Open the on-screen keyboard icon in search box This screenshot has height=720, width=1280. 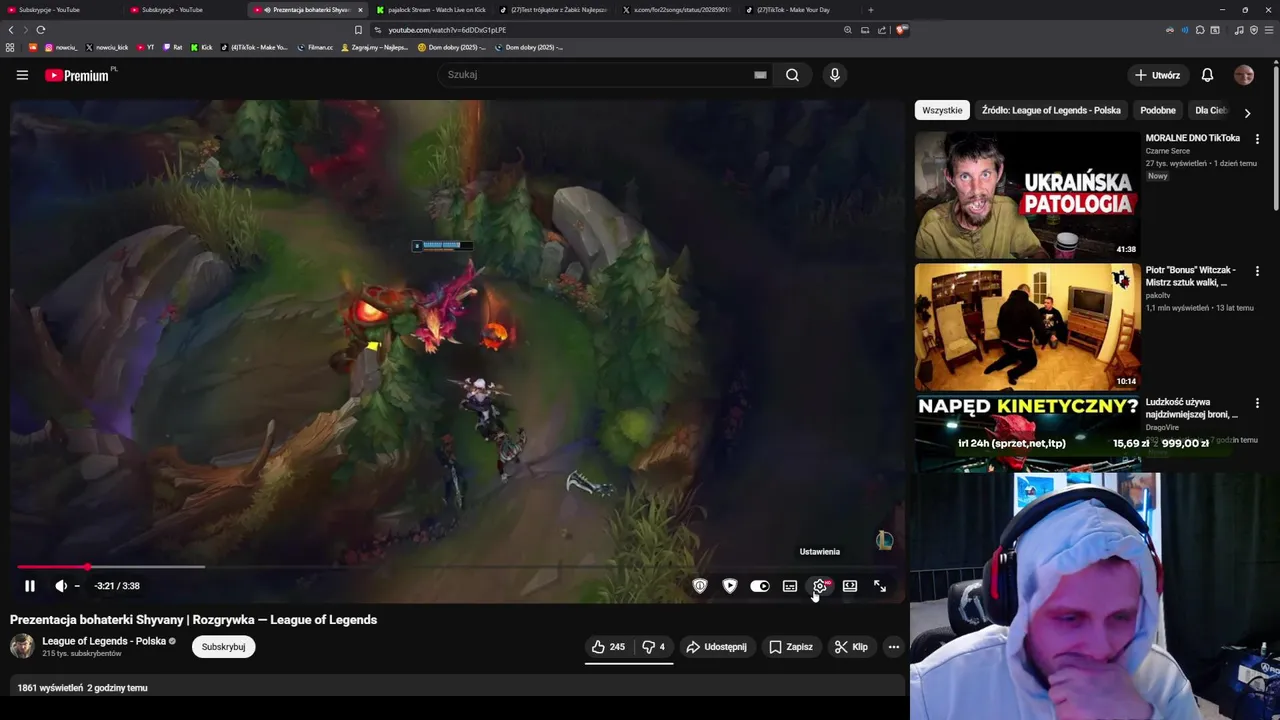point(760,75)
